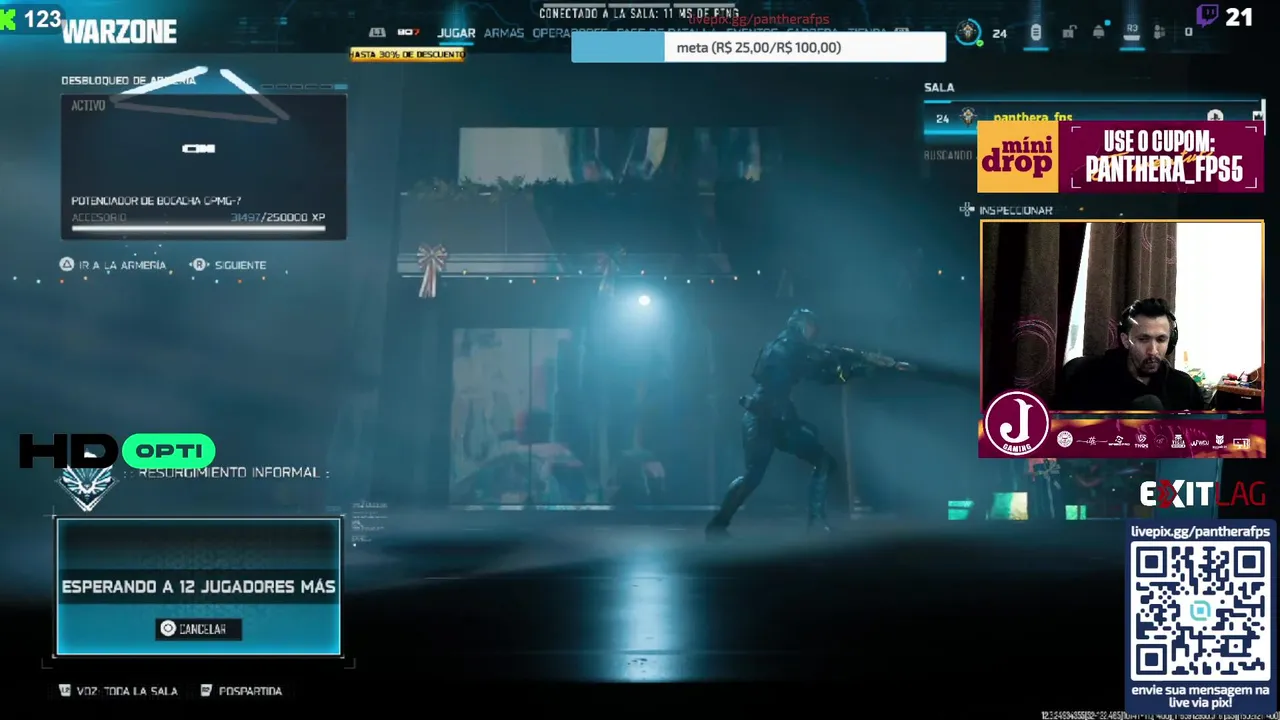The height and width of the screenshot is (720, 1280).
Task: Click the Twitch logo in viewer counter
Action: (x=1207, y=16)
